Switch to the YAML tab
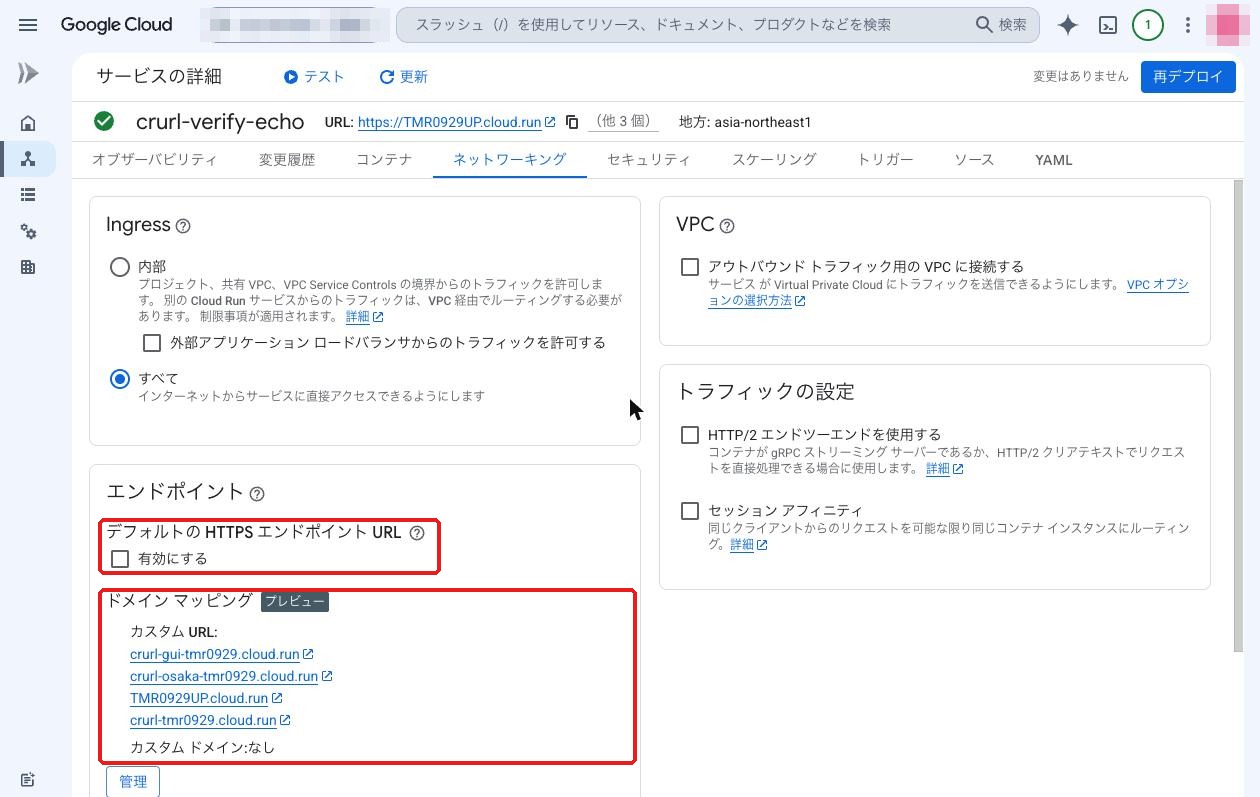Screen dimensions: 1260x797 1054,159
